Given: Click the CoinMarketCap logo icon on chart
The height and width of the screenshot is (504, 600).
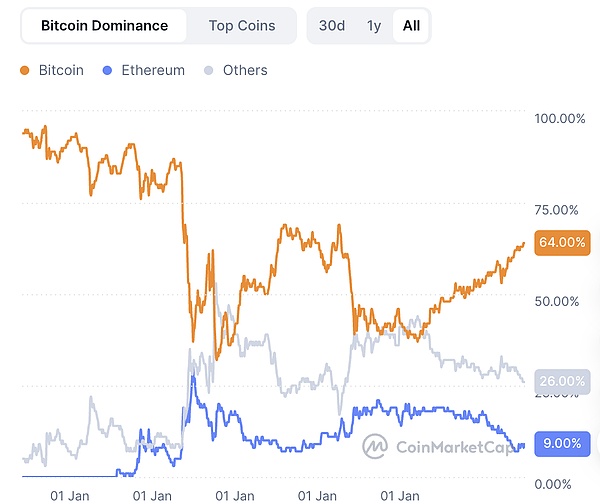Looking at the screenshot, I should click(x=376, y=446).
